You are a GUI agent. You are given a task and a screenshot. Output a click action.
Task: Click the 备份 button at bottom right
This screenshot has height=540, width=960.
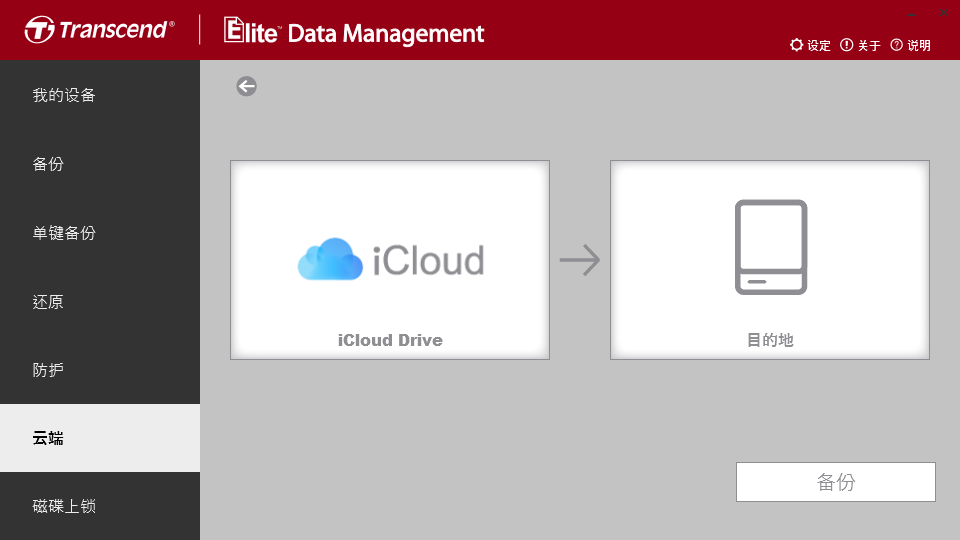(x=836, y=482)
